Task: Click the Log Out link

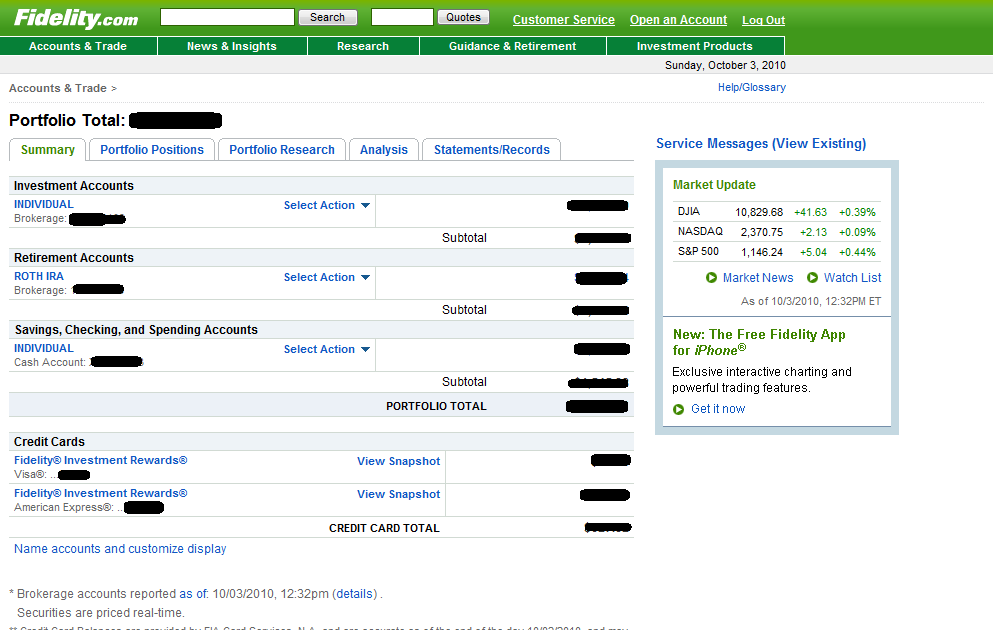Action: pyautogui.click(x=763, y=20)
